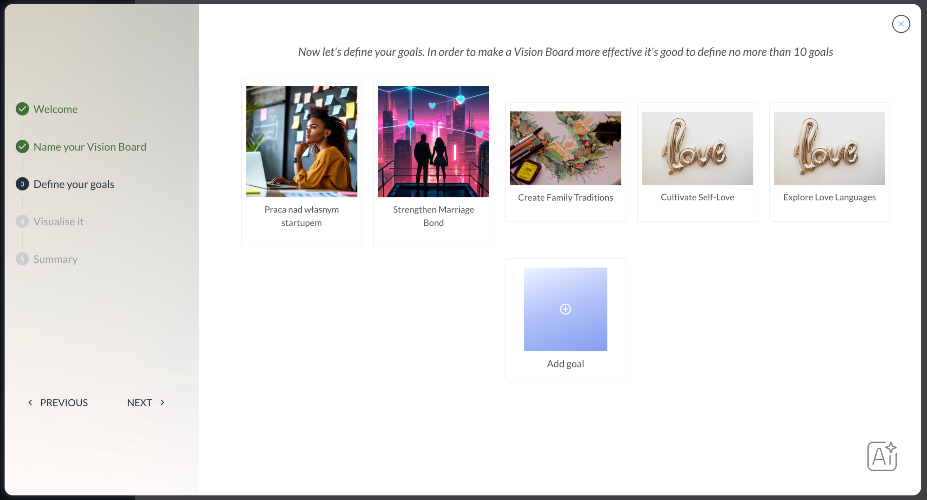Go to the Welcome step
Viewport: 927px width, 500px height.
click(x=55, y=109)
